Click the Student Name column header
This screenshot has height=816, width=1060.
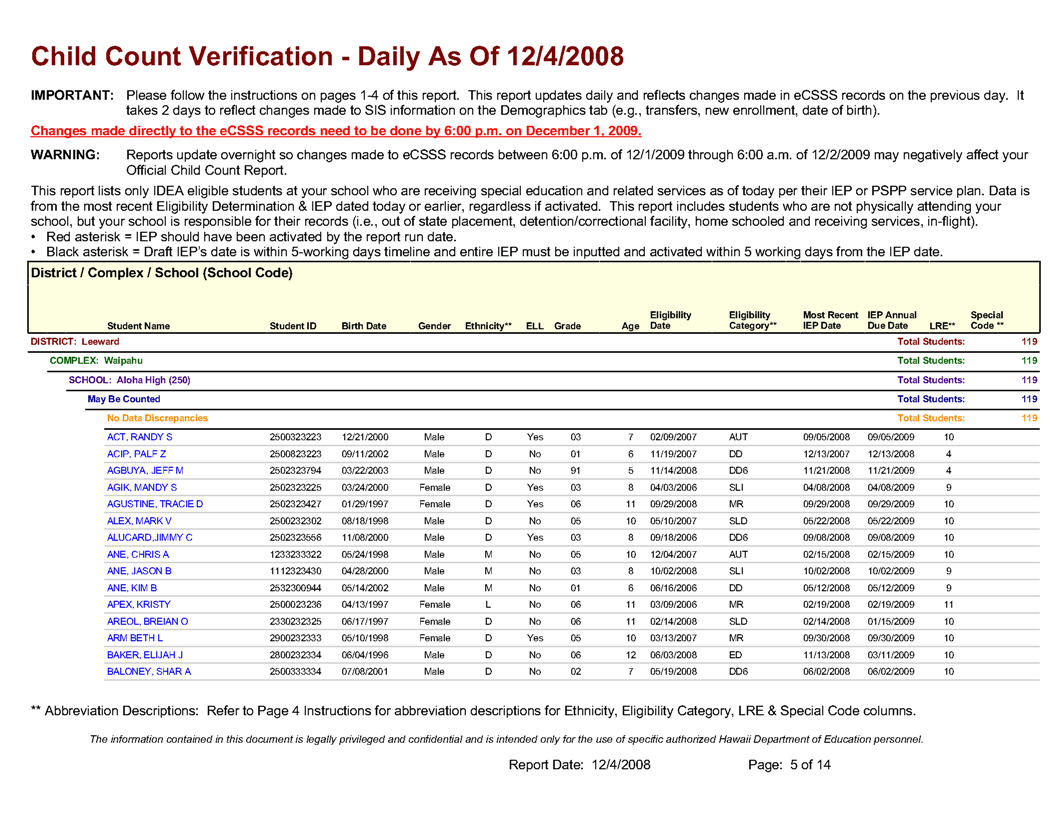tap(138, 326)
